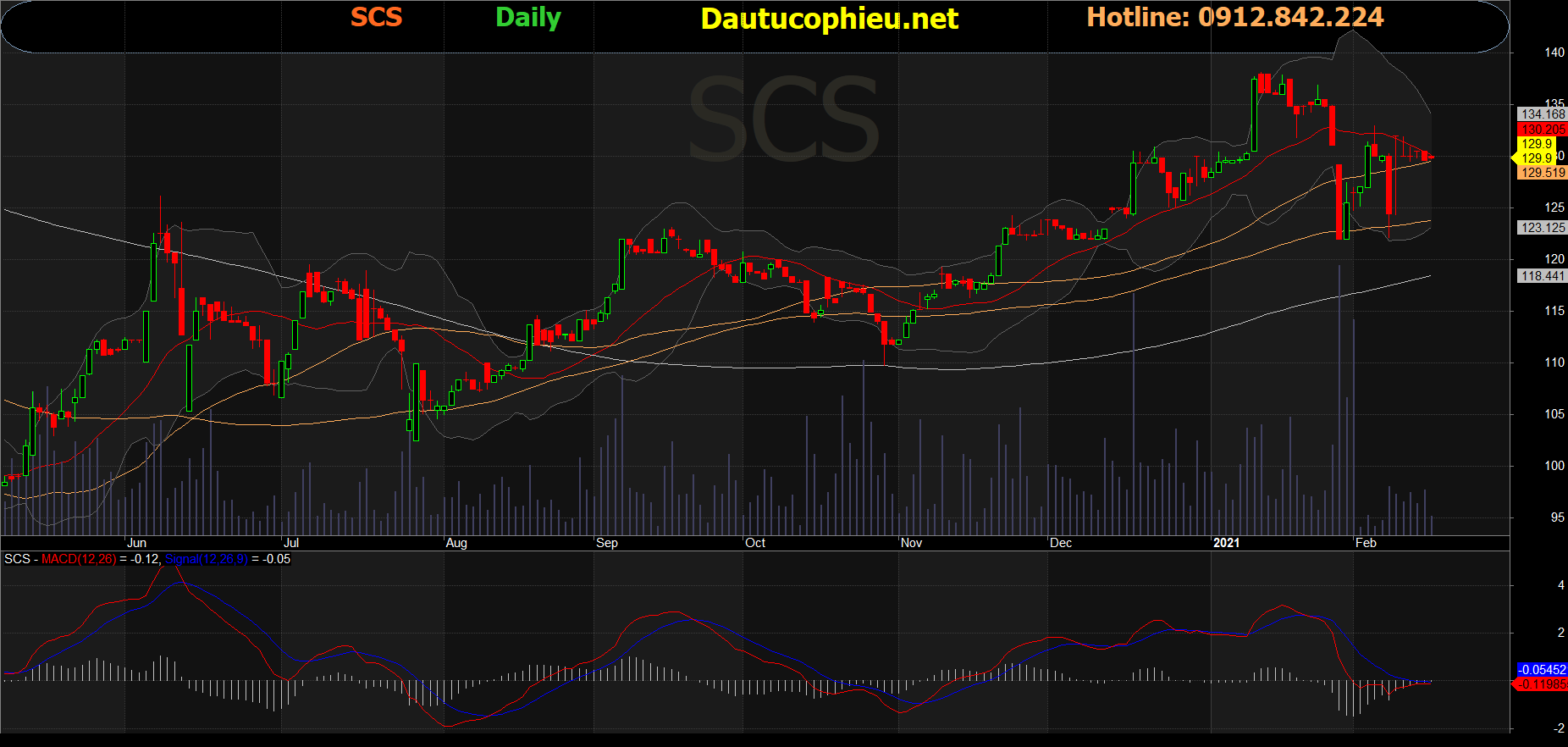Click the Hotline phone number text
The height and width of the screenshot is (747, 1568).
coord(1234,17)
